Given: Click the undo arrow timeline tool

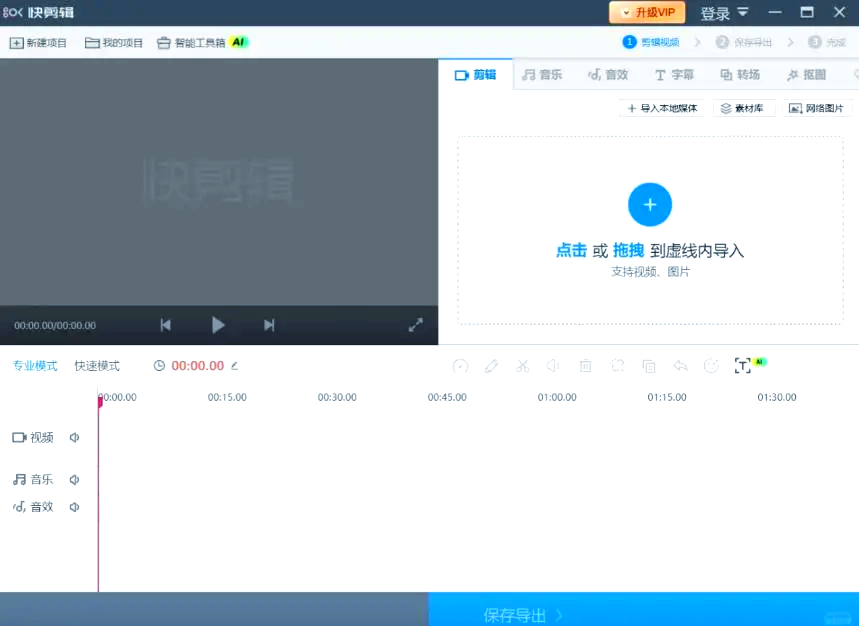Looking at the screenshot, I should tap(680, 366).
